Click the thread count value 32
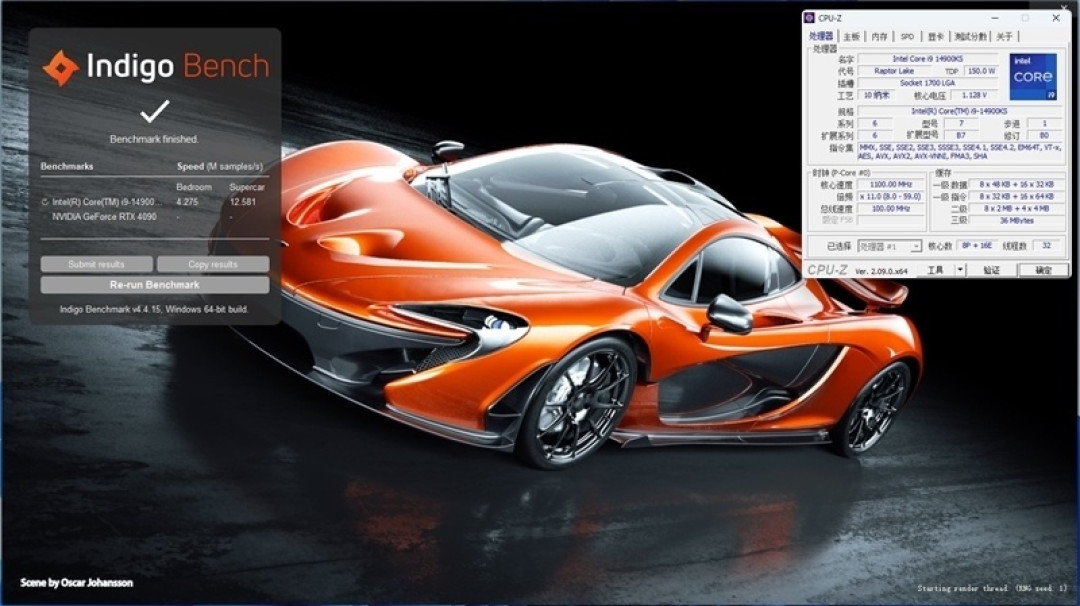The height and width of the screenshot is (606, 1080). [x=1046, y=245]
